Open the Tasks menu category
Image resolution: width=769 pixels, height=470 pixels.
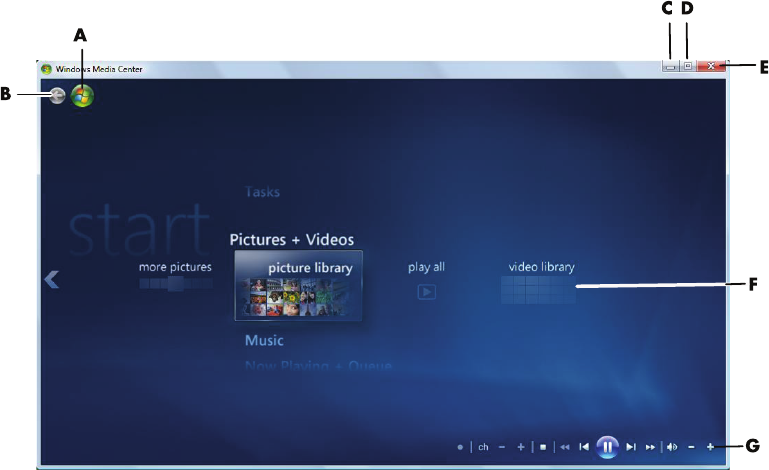(262, 191)
